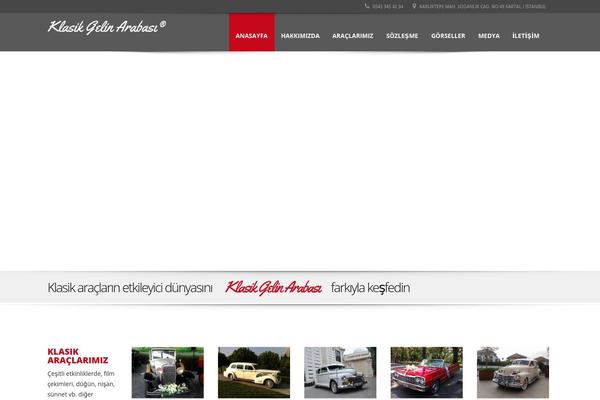Click the red Klasik Gelin Arabası banner logo
The width and height of the screenshot is (600, 400).
tap(273, 288)
